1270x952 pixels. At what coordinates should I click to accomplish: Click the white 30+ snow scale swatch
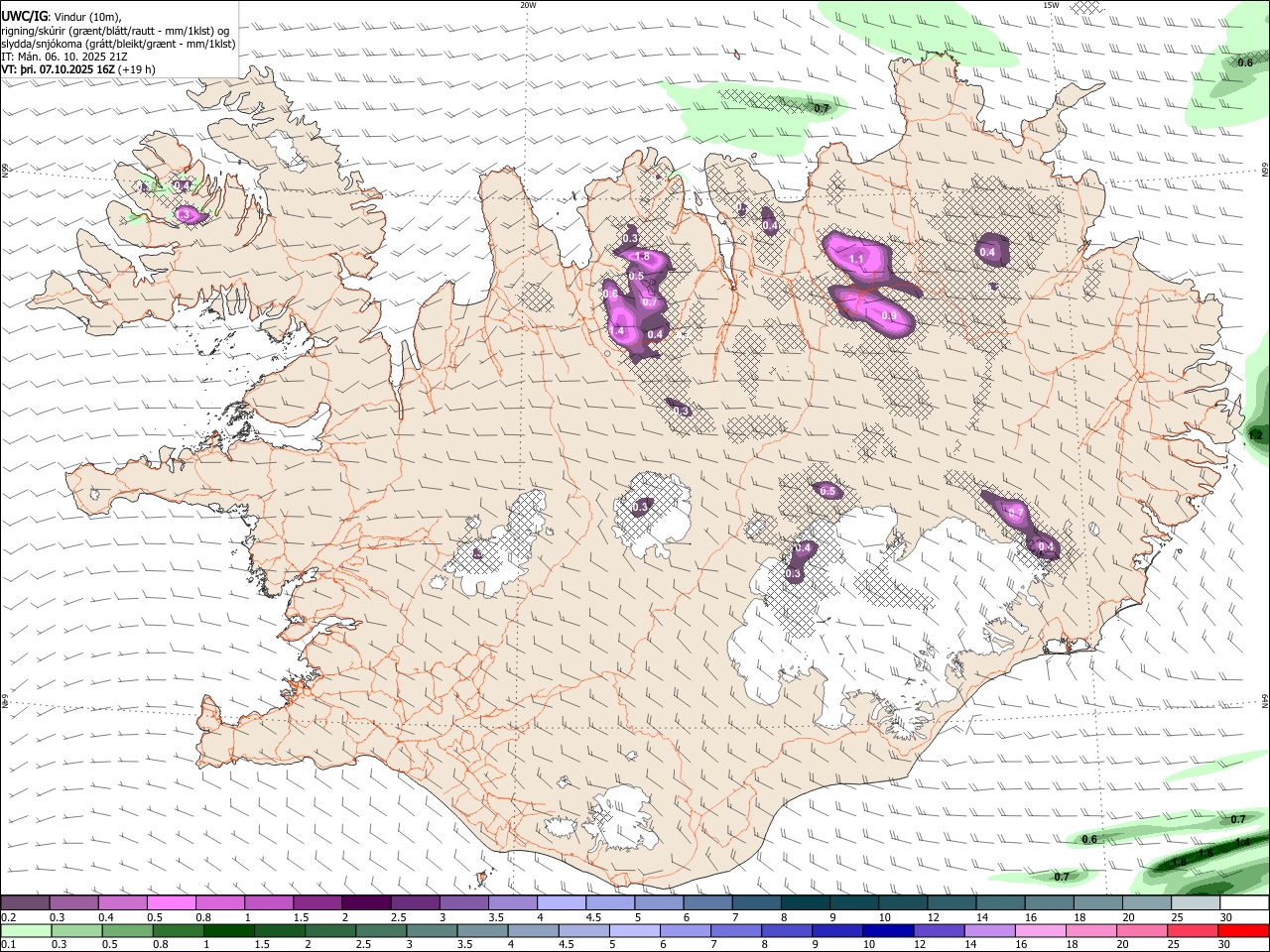click(x=1245, y=903)
